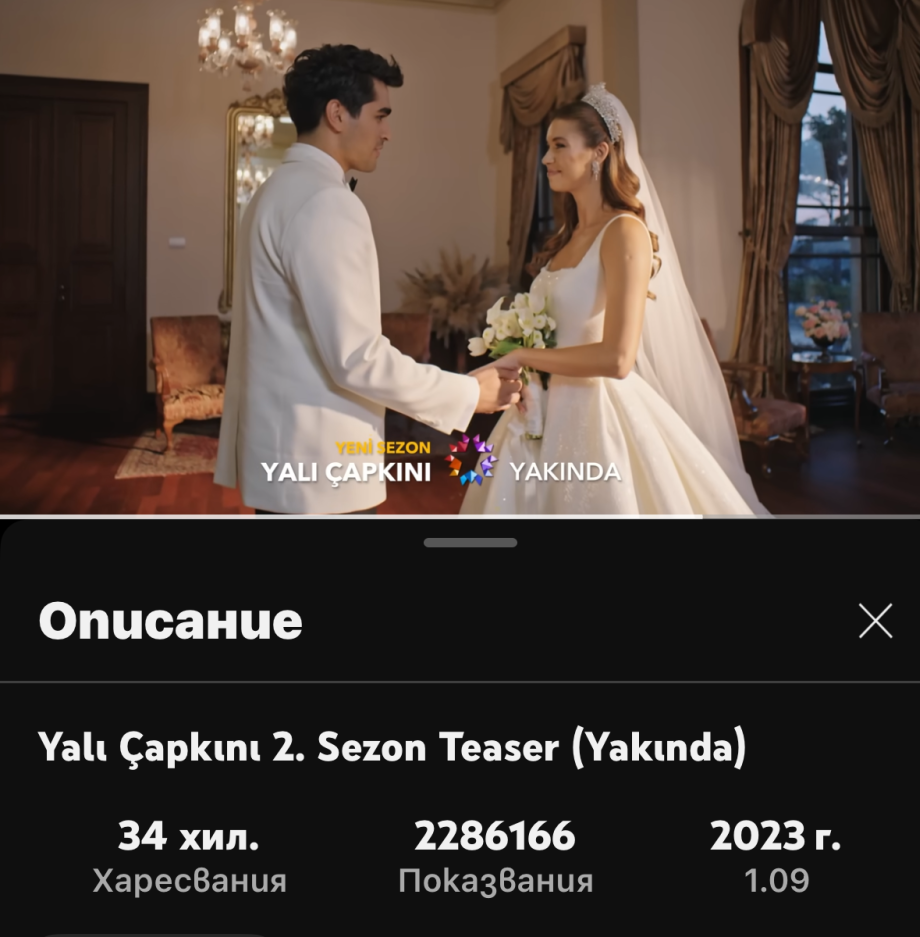Tap the drag handle above Описание
Viewport: 920px width, 937px height.
click(x=470, y=543)
